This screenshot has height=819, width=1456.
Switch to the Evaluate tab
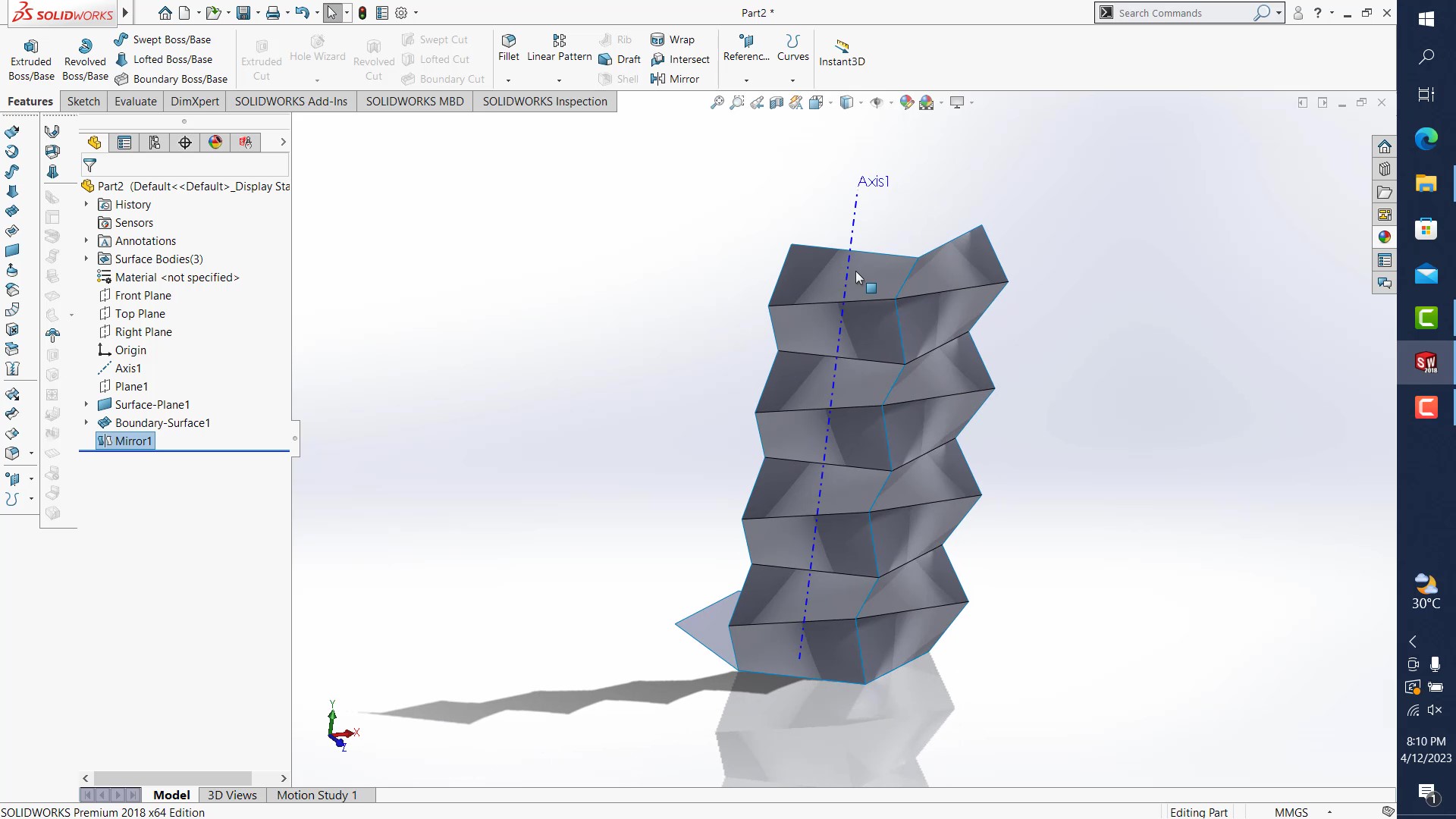[x=135, y=102]
